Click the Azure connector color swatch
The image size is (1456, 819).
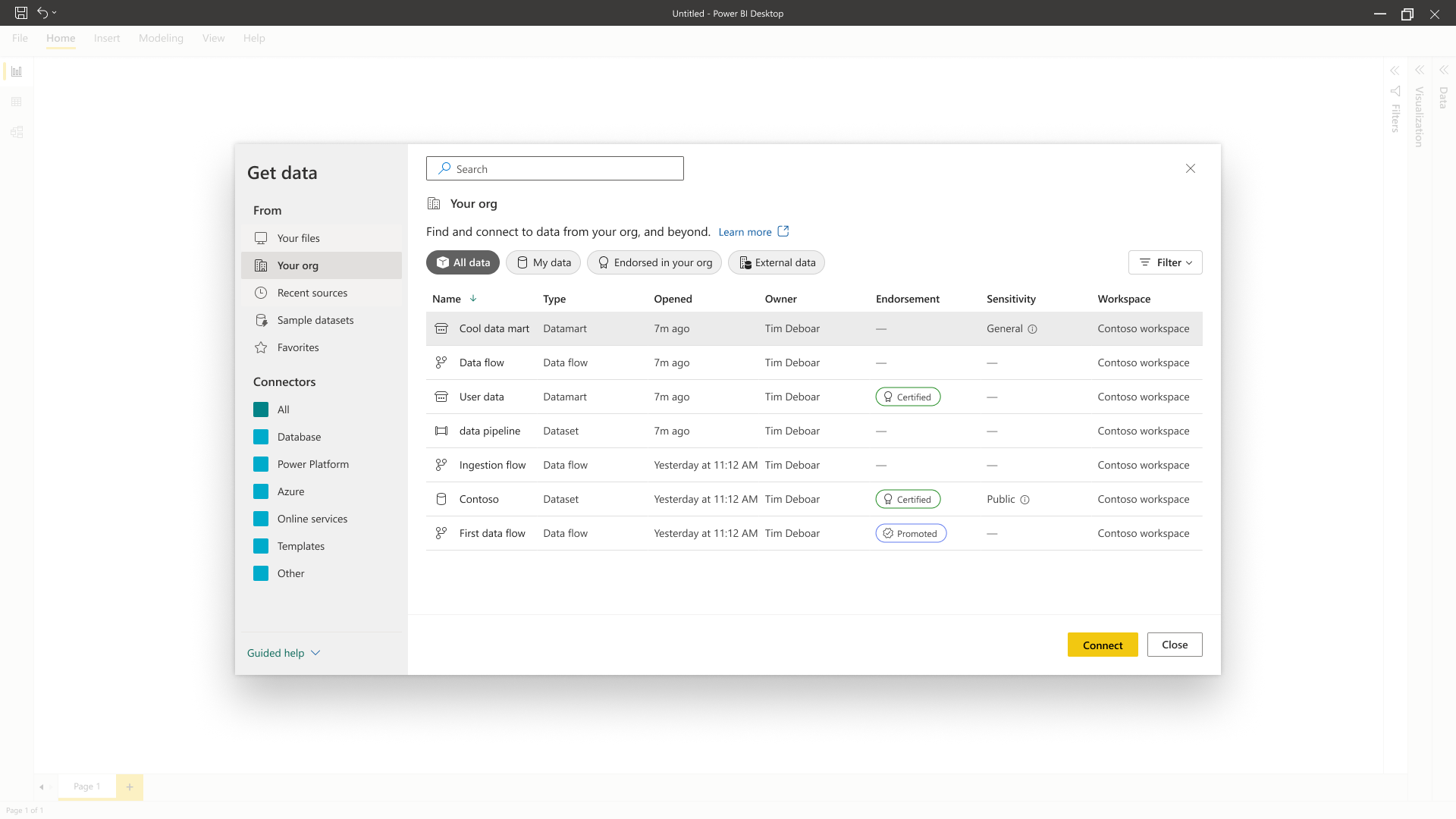click(x=261, y=491)
